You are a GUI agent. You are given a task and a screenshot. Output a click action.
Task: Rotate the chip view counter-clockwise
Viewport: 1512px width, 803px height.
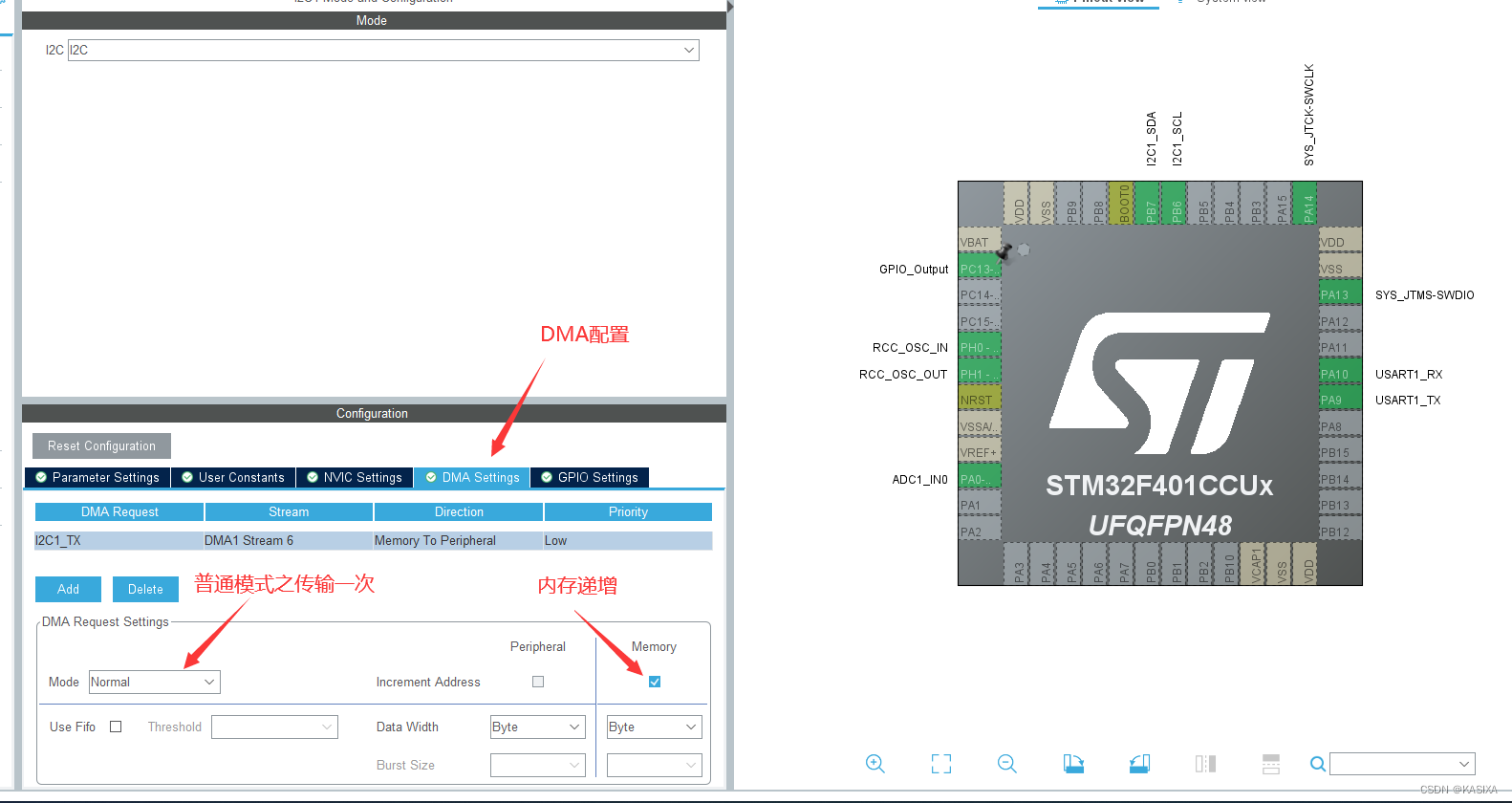[1139, 763]
